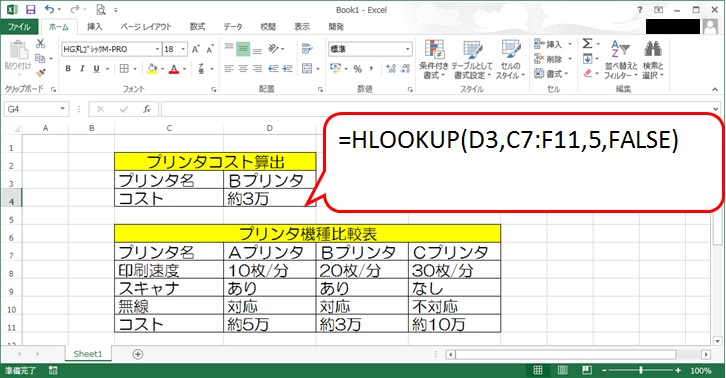Switch to the ページレイアウト tab
726x378 pixels.
tap(146, 27)
